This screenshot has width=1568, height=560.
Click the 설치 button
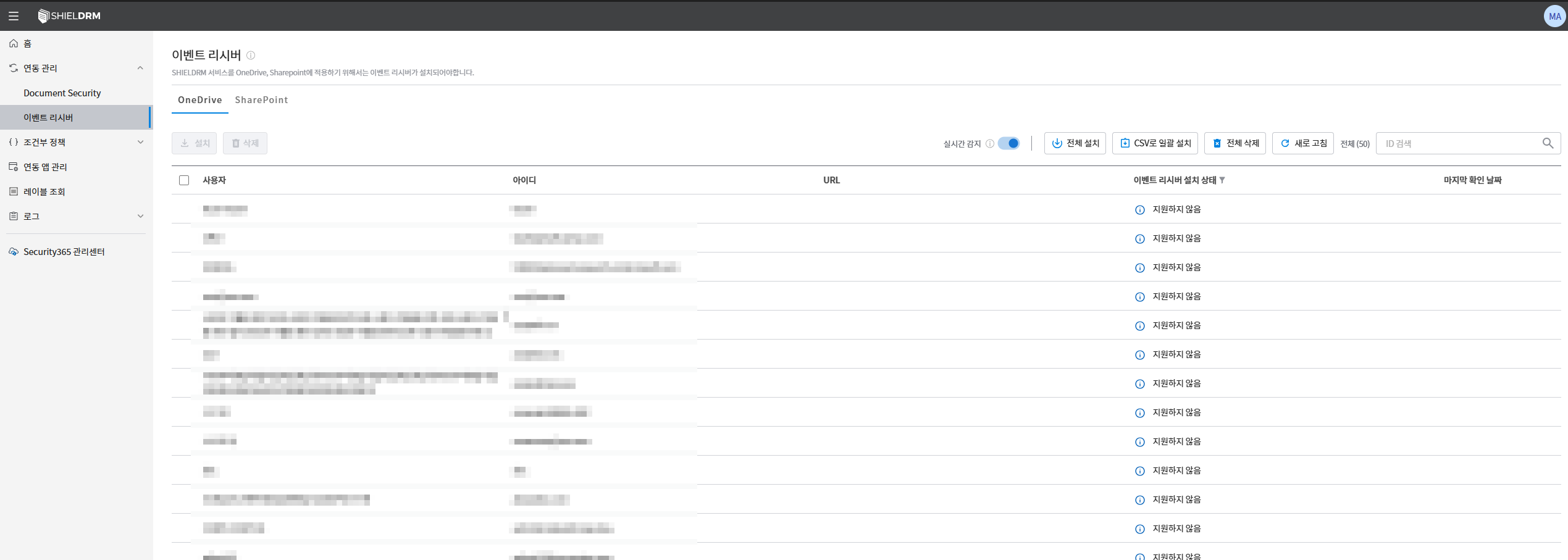coord(195,143)
